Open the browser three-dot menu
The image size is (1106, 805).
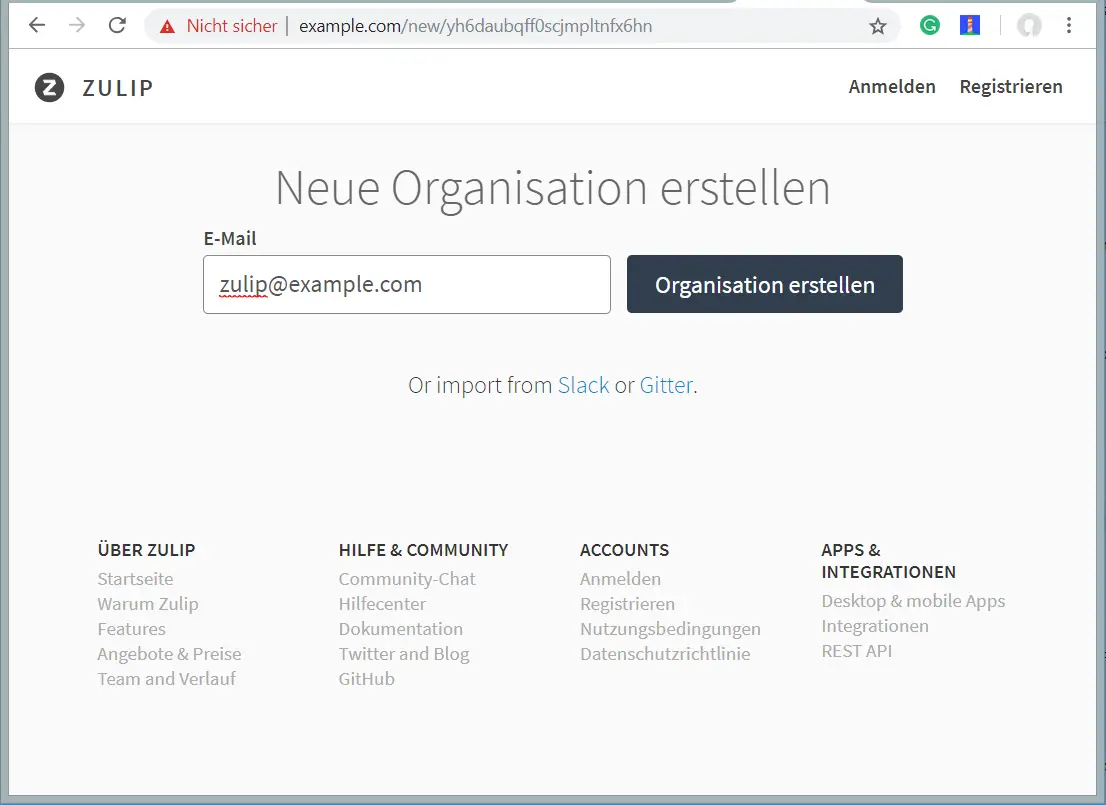click(x=1069, y=26)
